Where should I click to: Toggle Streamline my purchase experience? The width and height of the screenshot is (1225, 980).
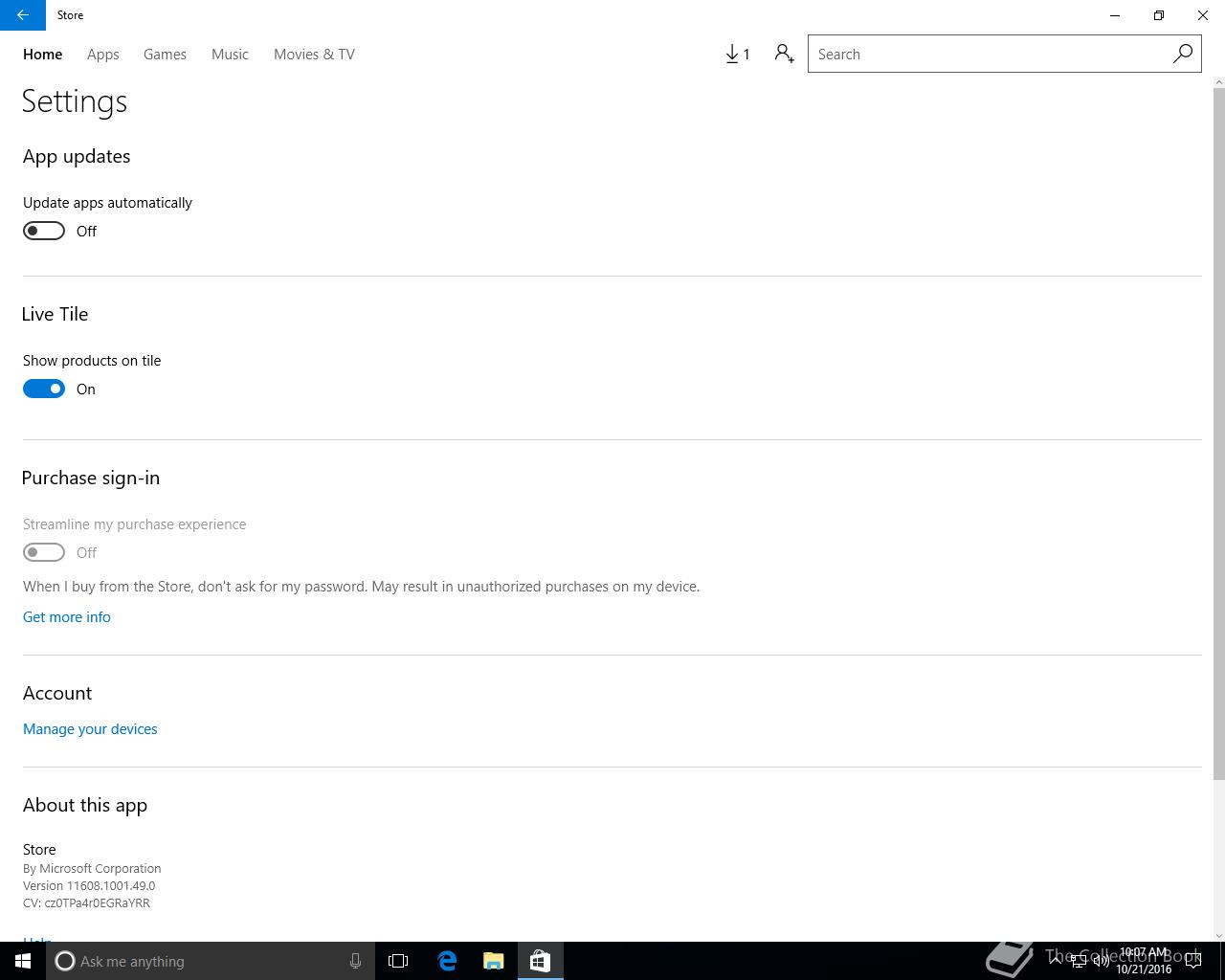coord(44,552)
